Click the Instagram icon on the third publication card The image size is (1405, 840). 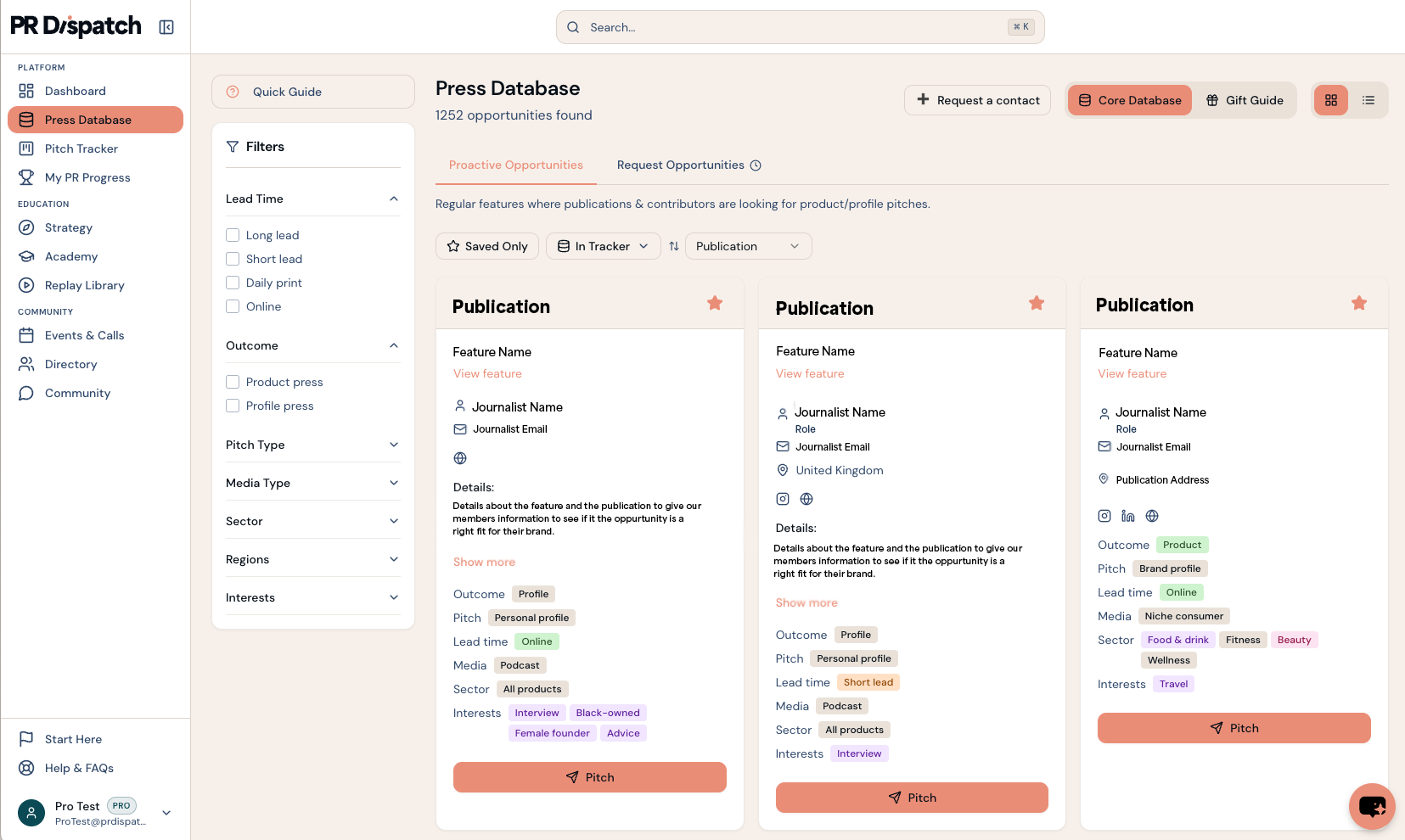point(1104,516)
